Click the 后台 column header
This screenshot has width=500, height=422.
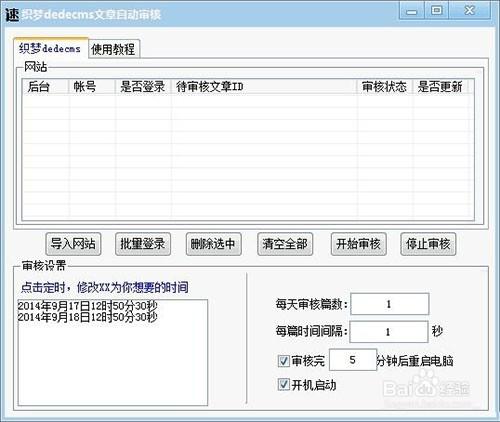click(46, 87)
